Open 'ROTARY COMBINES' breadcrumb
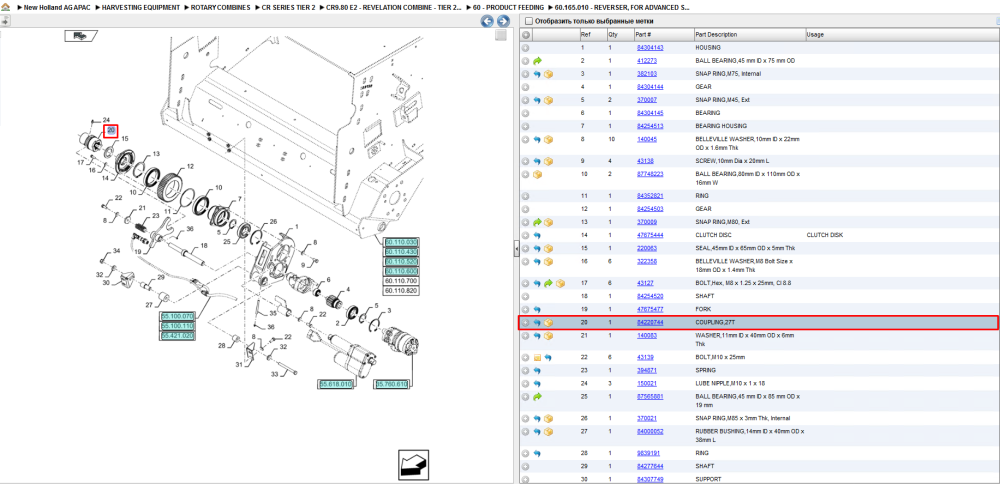The height and width of the screenshot is (484, 1000). point(219,7)
